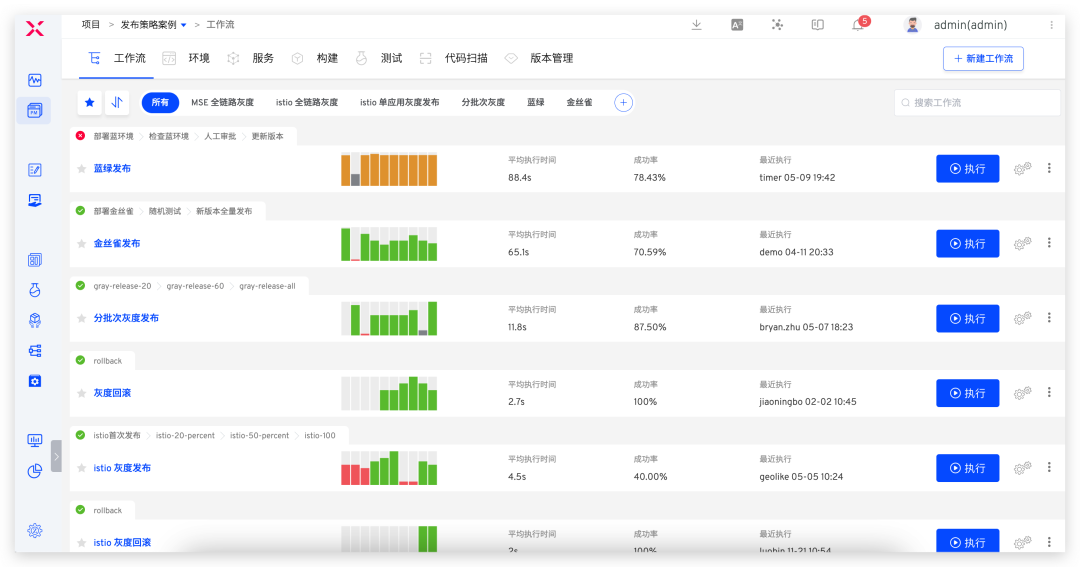Open settings gears for 分批次灰度发布 workflow
The width and height of the screenshot is (1080, 567).
[x=1023, y=318]
